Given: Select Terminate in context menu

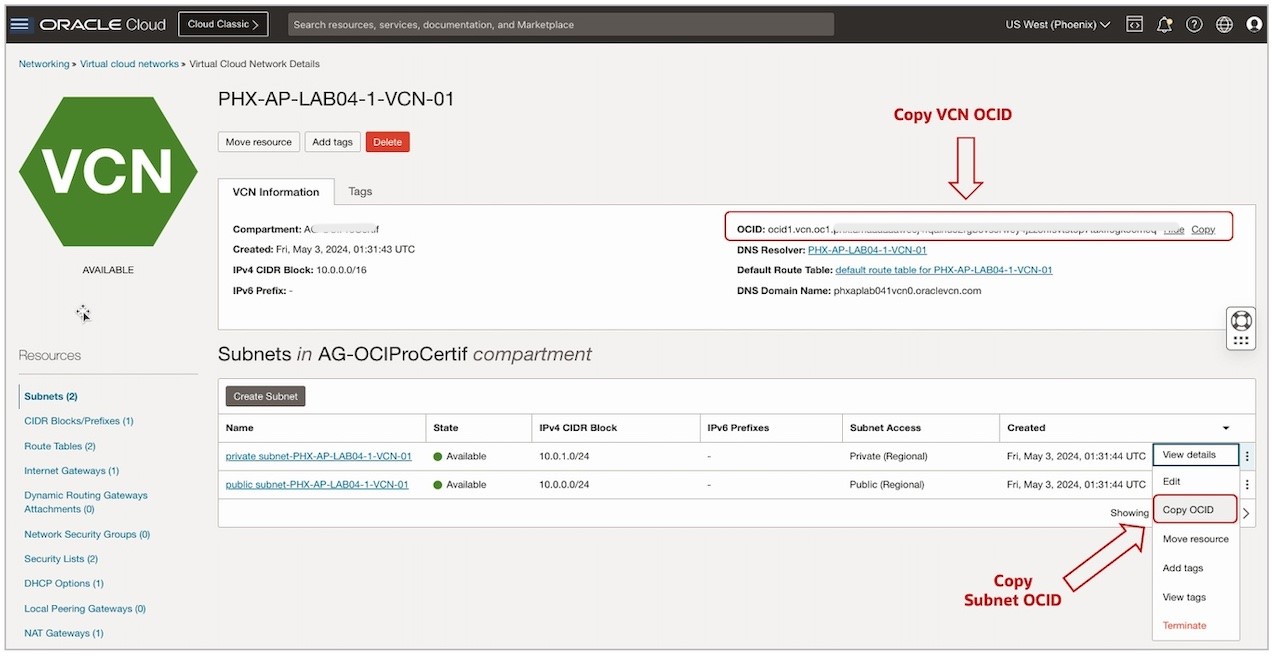Looking at the screenshot, I should point(1196,625).
